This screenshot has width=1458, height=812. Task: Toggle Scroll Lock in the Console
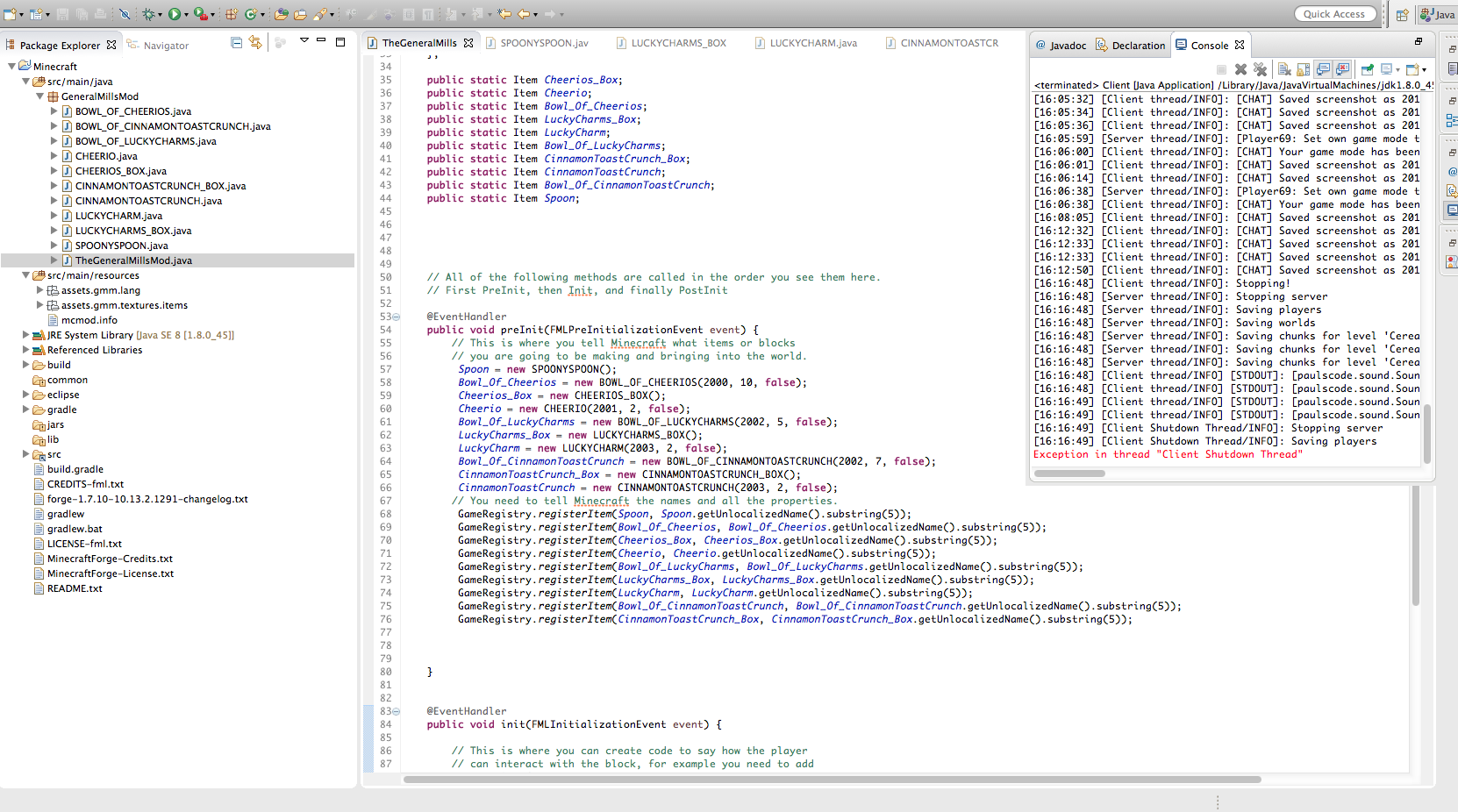coord(1304,69)
